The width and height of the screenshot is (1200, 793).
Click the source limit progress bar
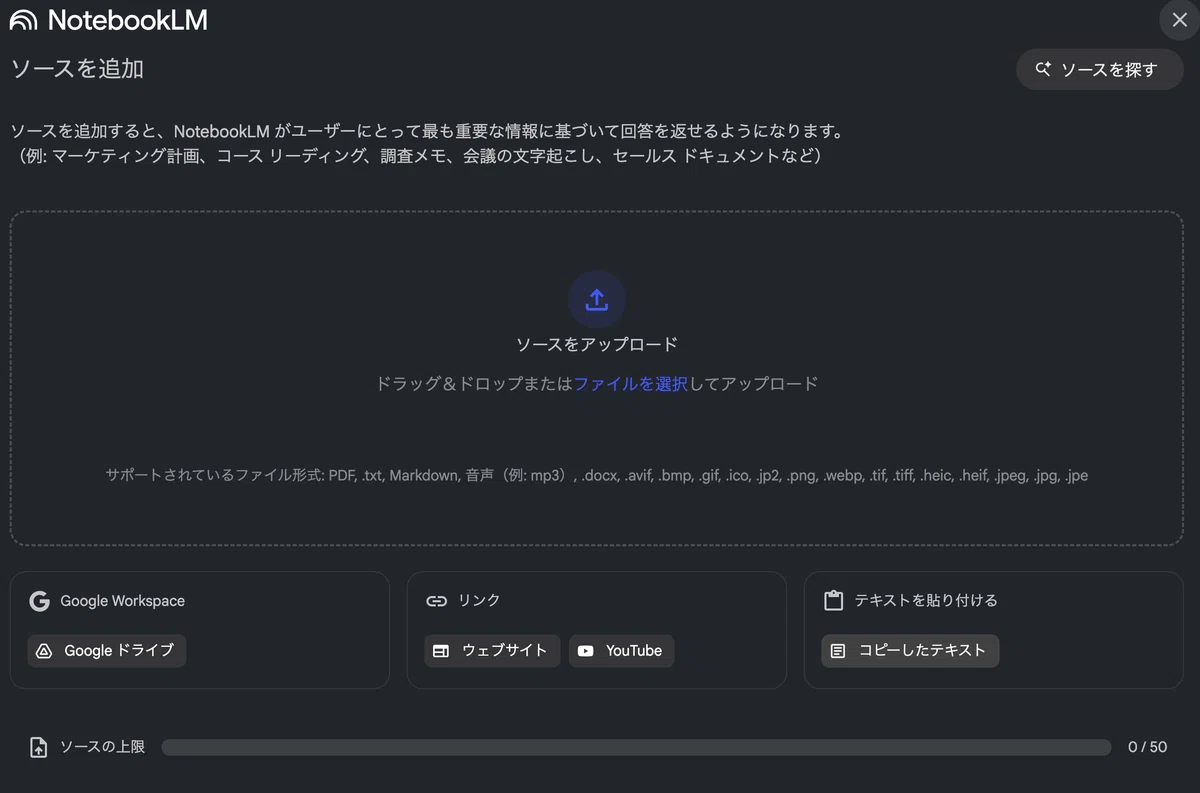(x=636, y=747)
